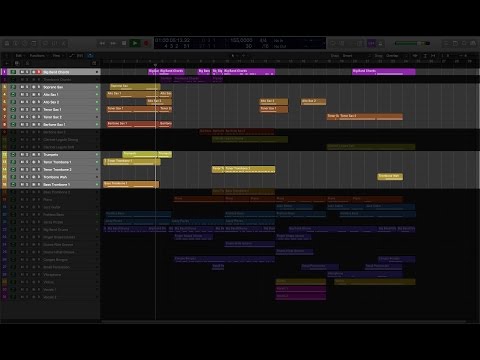Mute the Big Band Chords track
This screenshot has height=360, width=480.
(23, 72)
